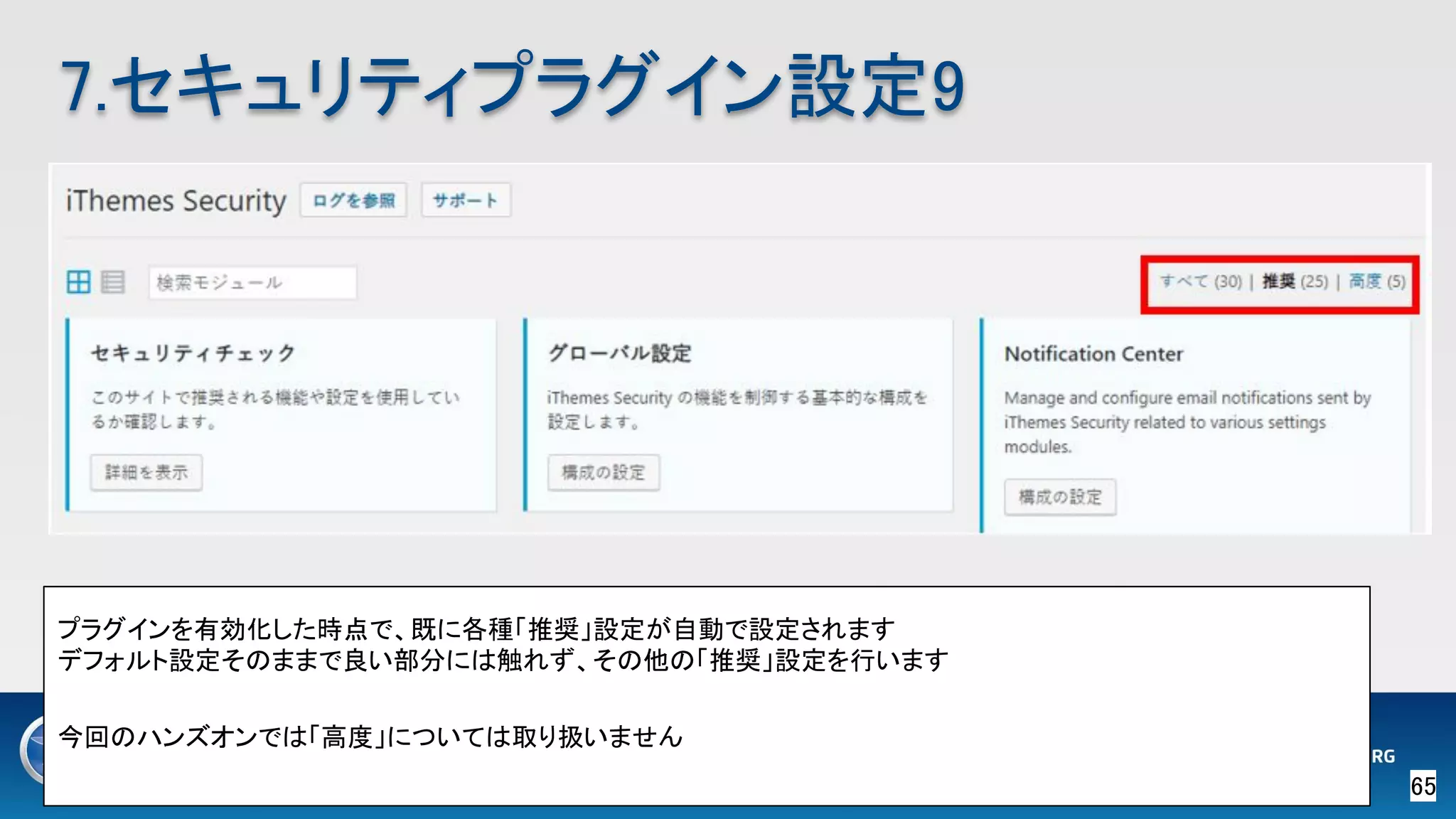Select the Notification Center card title
Image resolution: width=1456 pixels, height=819 pixels.
1093,354
